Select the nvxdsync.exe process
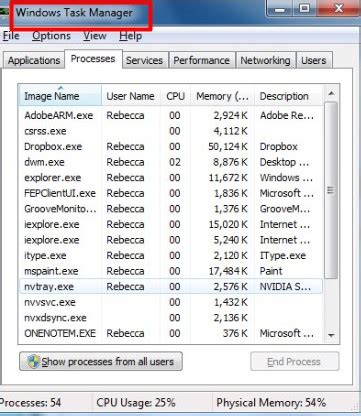Viewport: 361px width, 416px height. coord(171,318)
